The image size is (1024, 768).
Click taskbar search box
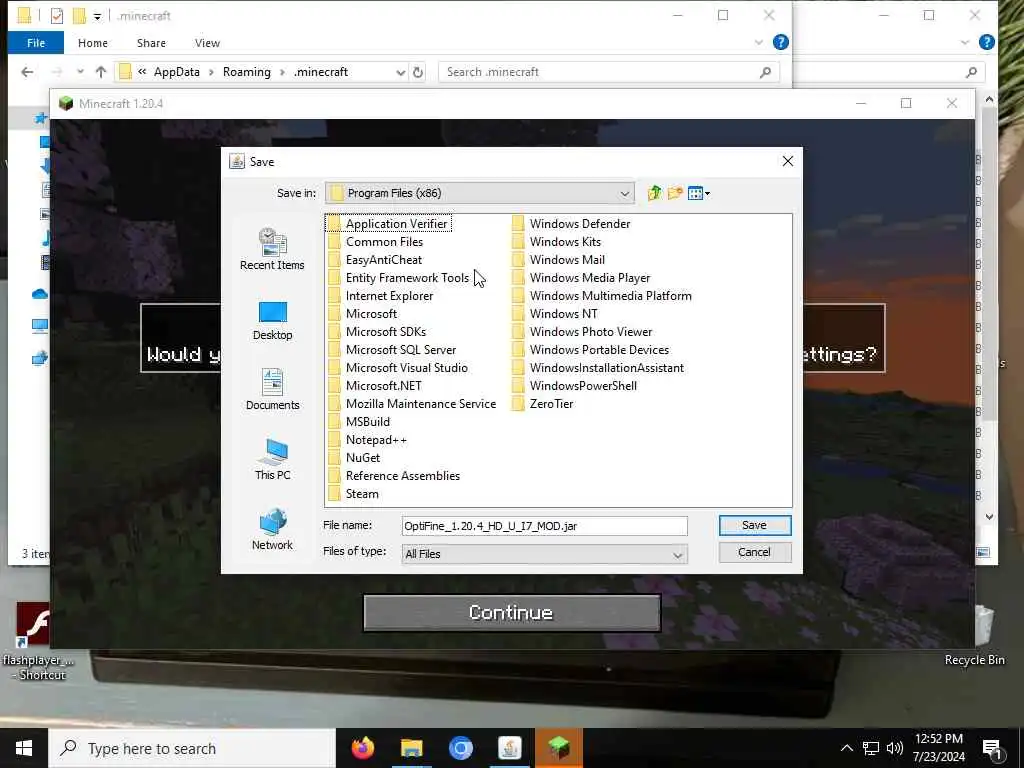pyautogui.click(x=192, y=748)
